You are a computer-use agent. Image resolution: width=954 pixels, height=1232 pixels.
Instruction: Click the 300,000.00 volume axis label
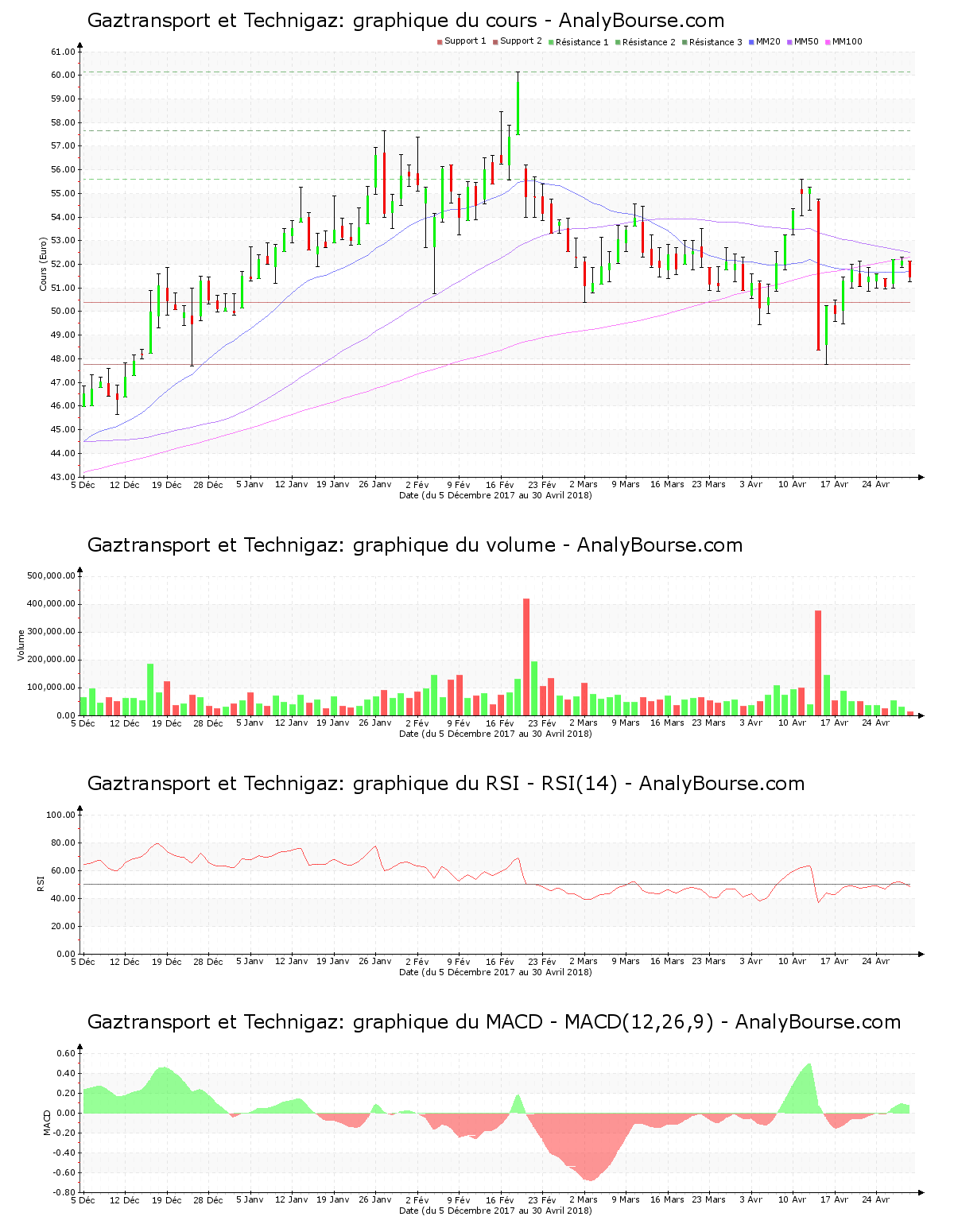point(52,632)
